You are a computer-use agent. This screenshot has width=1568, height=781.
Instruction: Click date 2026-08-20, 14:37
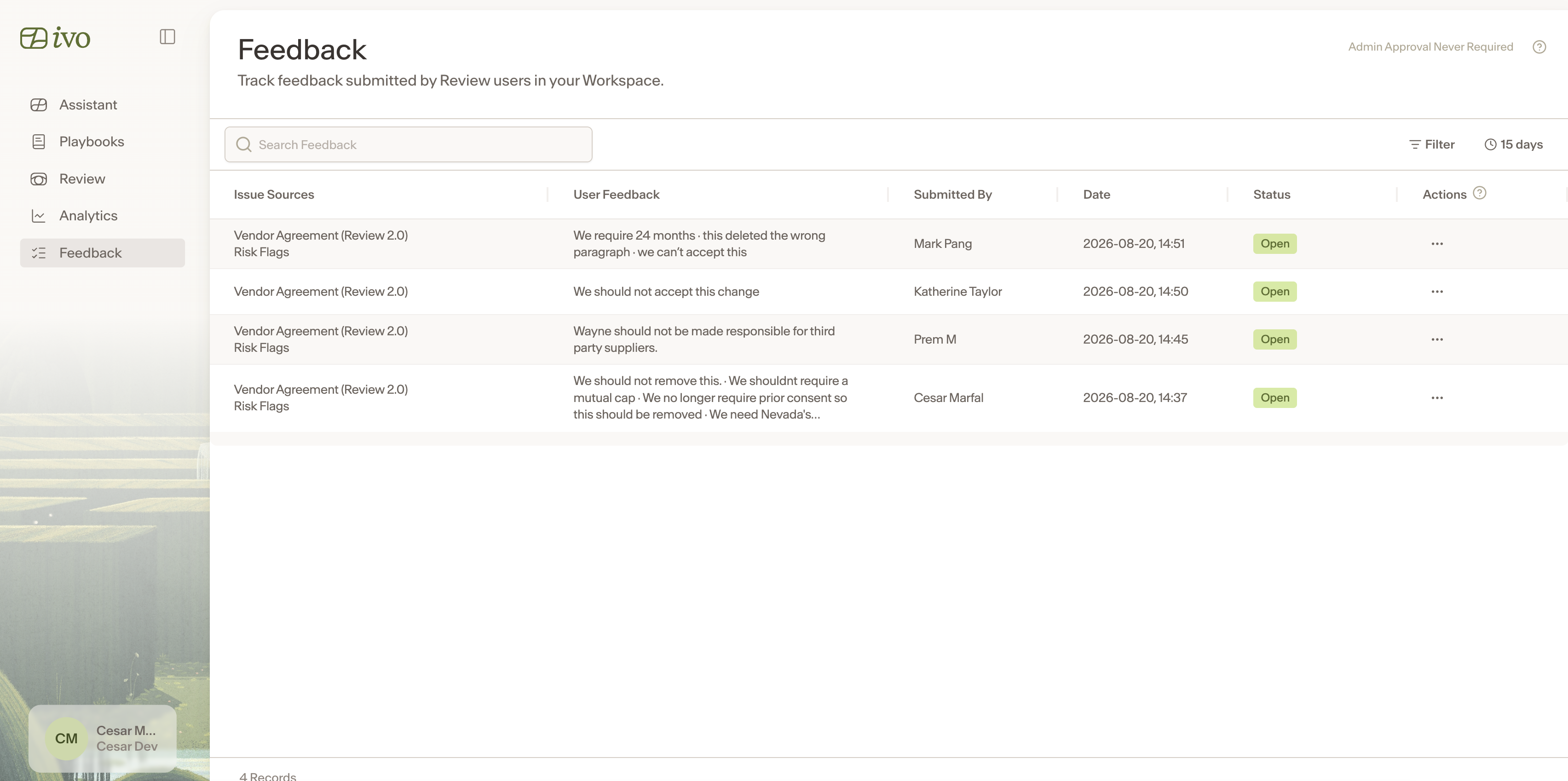1135,397
